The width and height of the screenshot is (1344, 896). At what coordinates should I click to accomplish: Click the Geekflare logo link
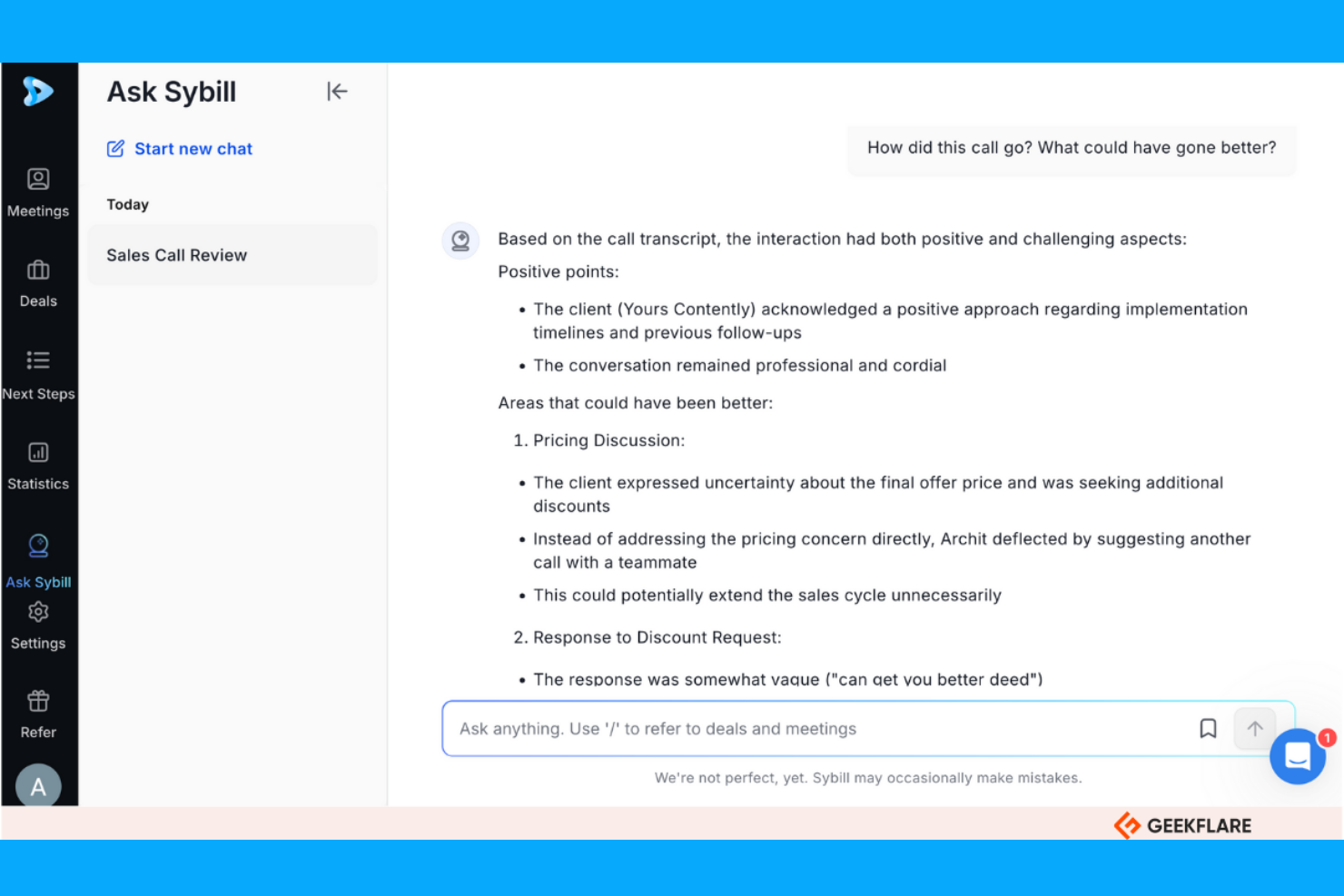(x=1181, y=825)
